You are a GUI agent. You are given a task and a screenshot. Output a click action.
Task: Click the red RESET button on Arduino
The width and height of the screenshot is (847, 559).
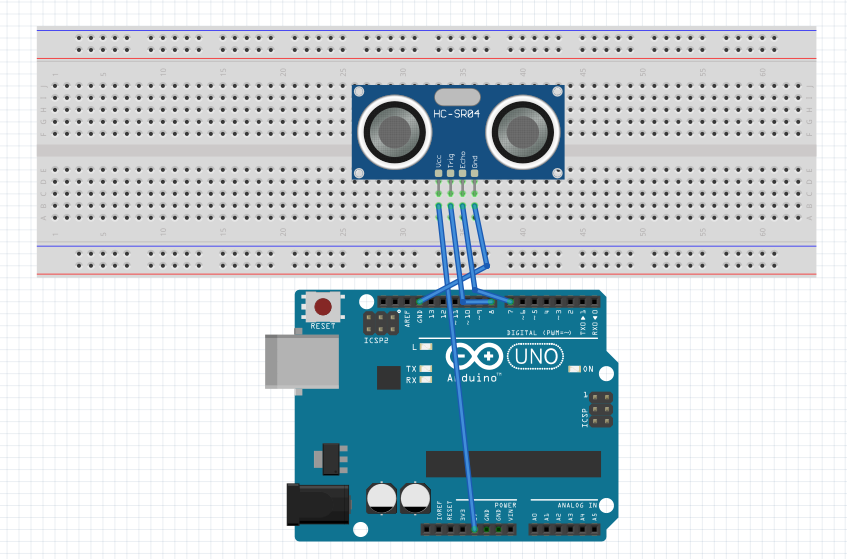[323, 307]
